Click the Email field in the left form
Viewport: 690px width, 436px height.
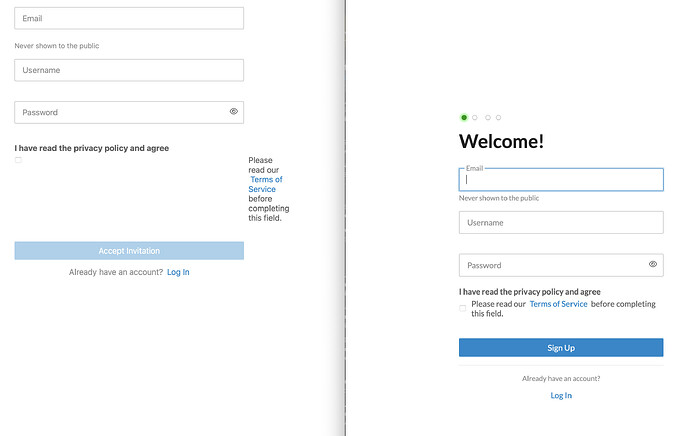[129, 18]
